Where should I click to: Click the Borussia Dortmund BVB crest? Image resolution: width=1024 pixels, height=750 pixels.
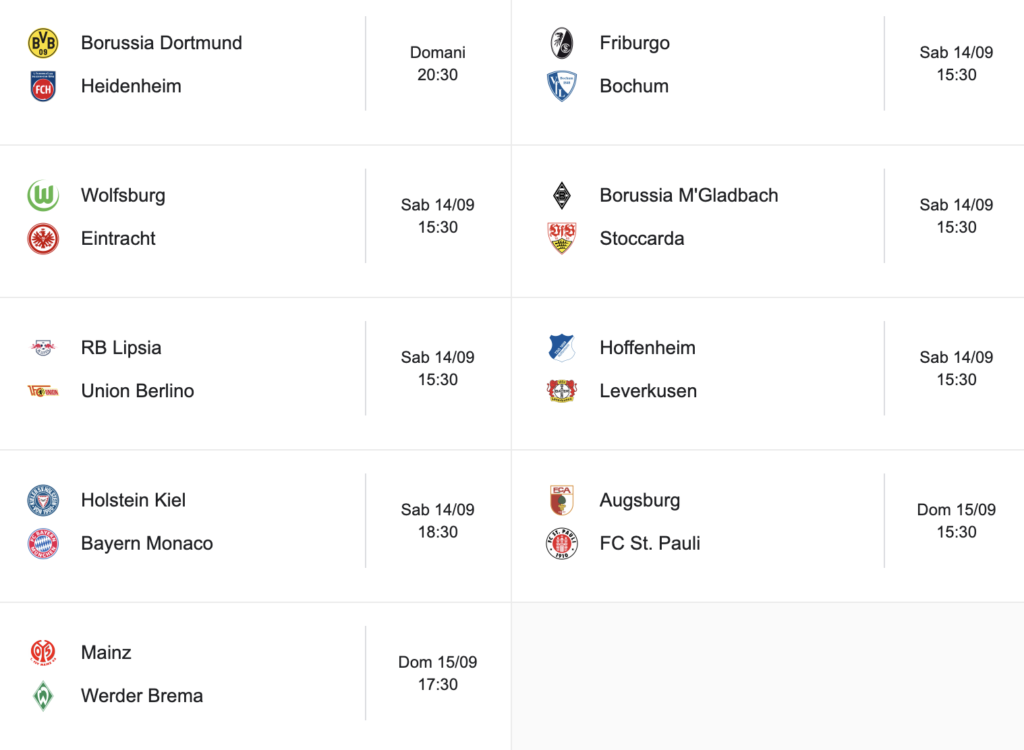(x=43, y=43)
